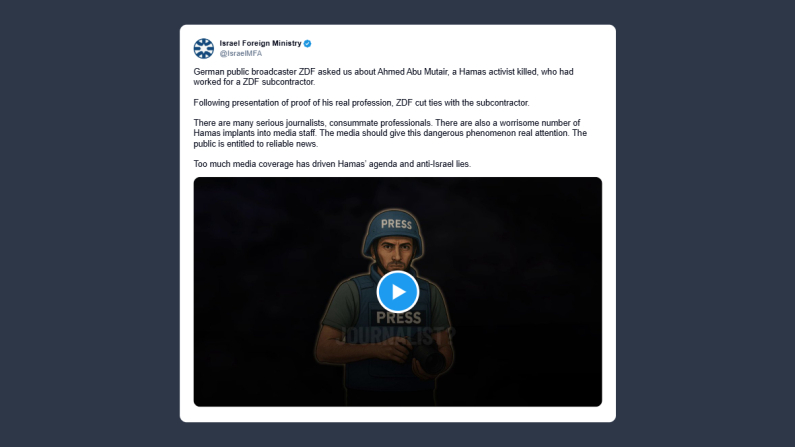Click the camera held by the illustrated figure
Image resolution: width=795 pixels, height=447 pixels.
tap(429, 359)
